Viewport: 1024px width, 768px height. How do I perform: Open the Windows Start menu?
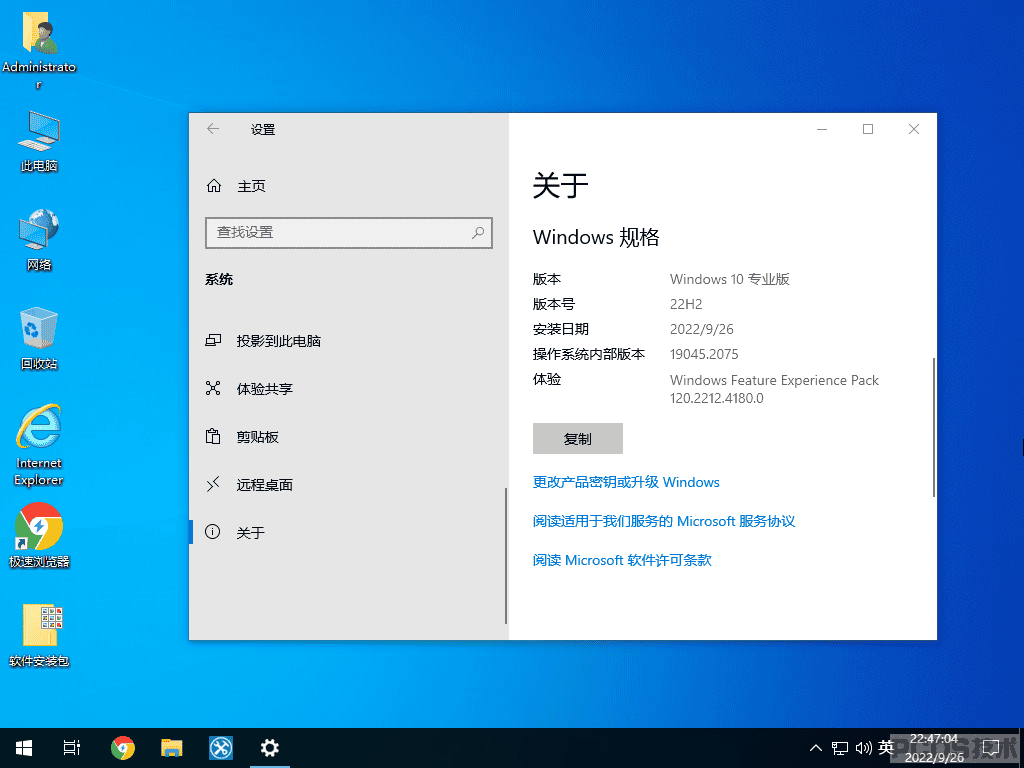coord(24,748)
